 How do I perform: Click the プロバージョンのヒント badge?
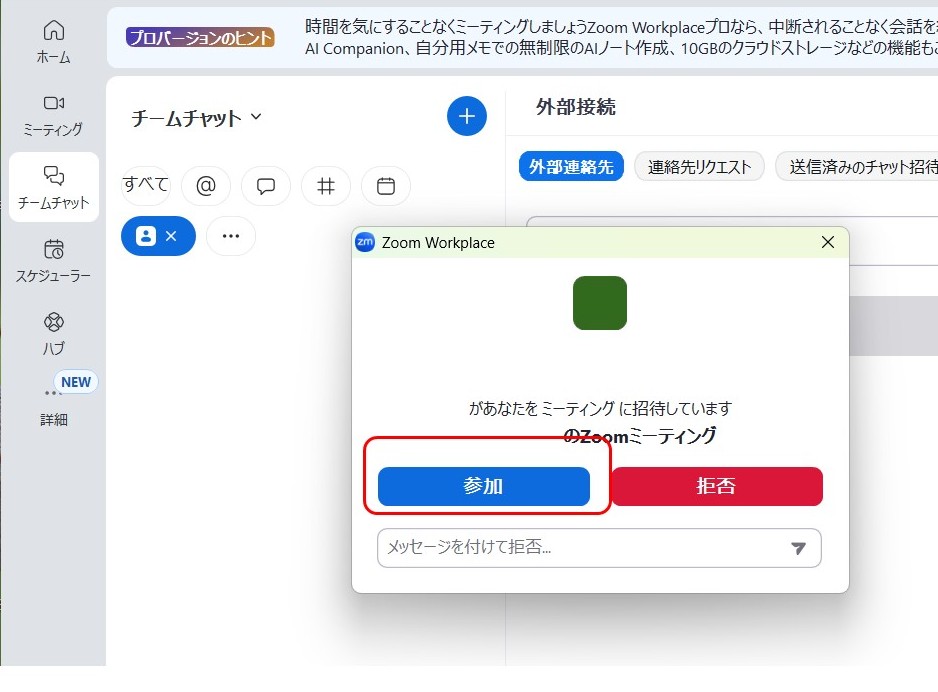(x=200, y=37)
